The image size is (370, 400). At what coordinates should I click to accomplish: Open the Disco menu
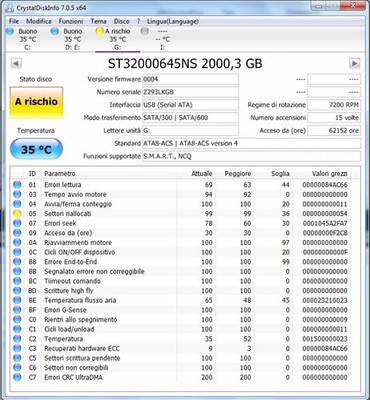coord(122,21)
